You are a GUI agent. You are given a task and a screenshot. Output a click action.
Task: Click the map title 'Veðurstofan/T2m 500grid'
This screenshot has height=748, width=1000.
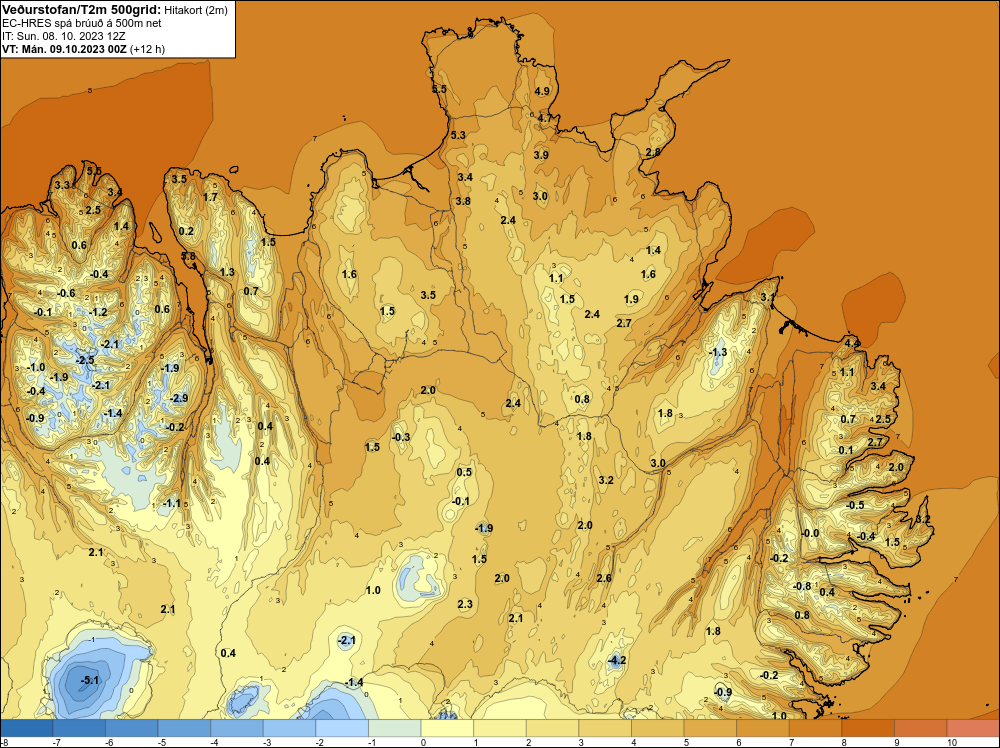pyautogui.click(x=81, y=10)
